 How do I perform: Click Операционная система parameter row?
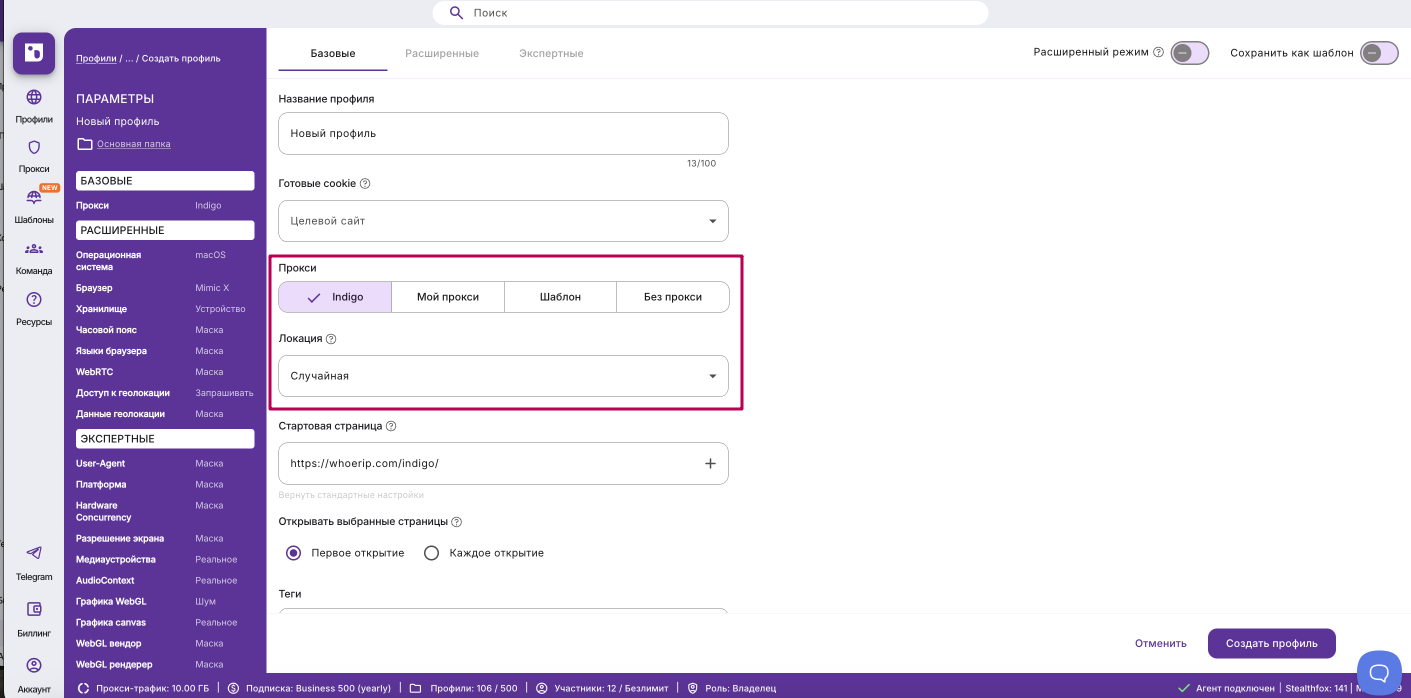165,261
